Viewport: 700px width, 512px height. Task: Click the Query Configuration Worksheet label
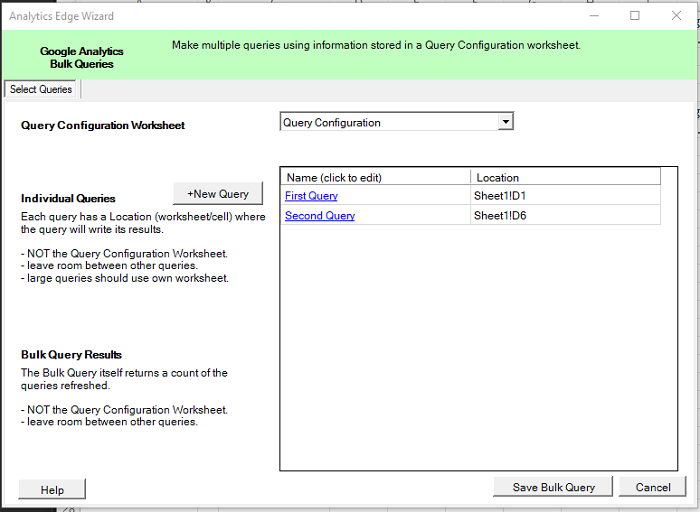(103, 125)
